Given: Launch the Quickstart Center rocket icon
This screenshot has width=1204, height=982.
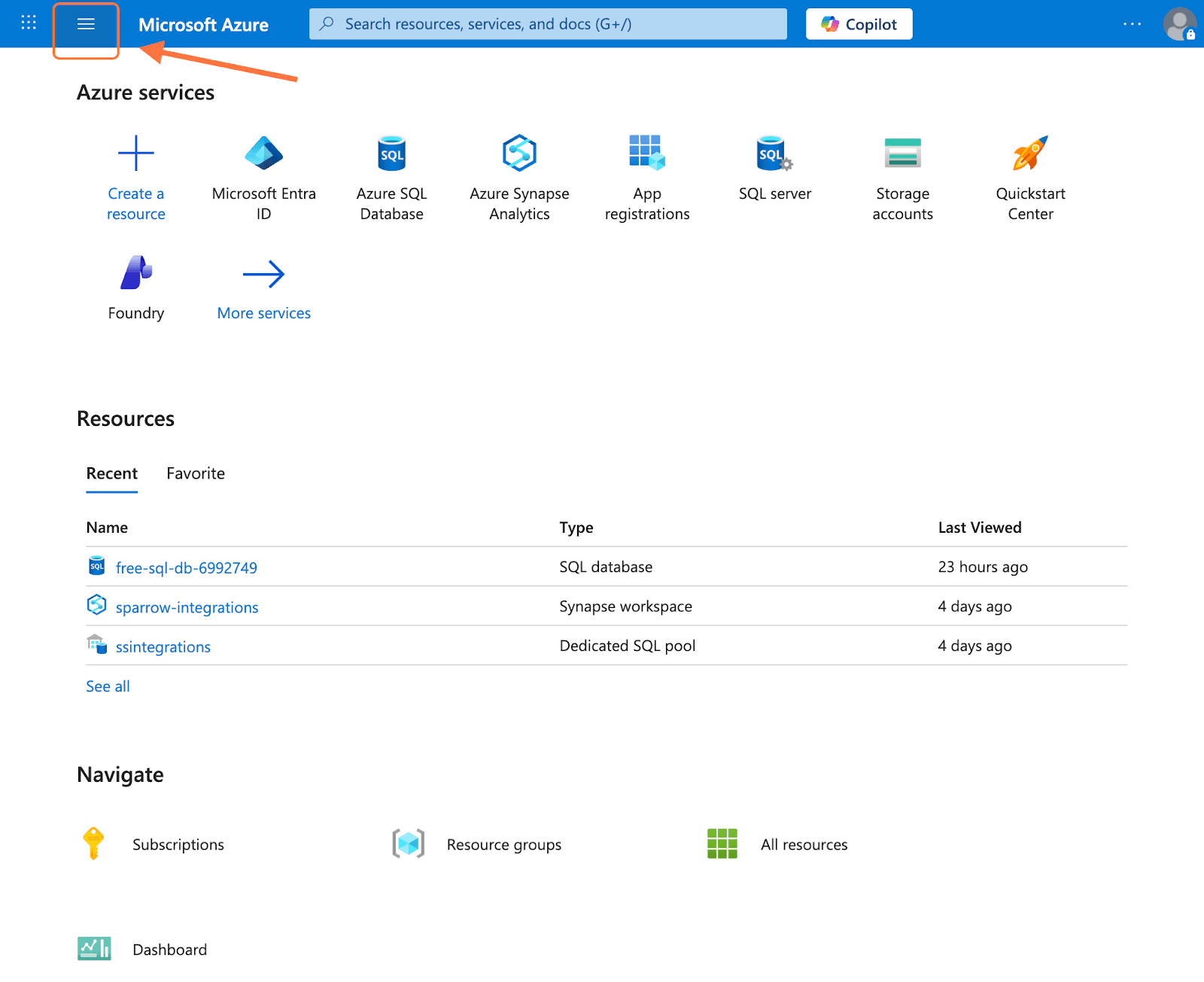Looking at the screenshot, I should point(1030,154).
